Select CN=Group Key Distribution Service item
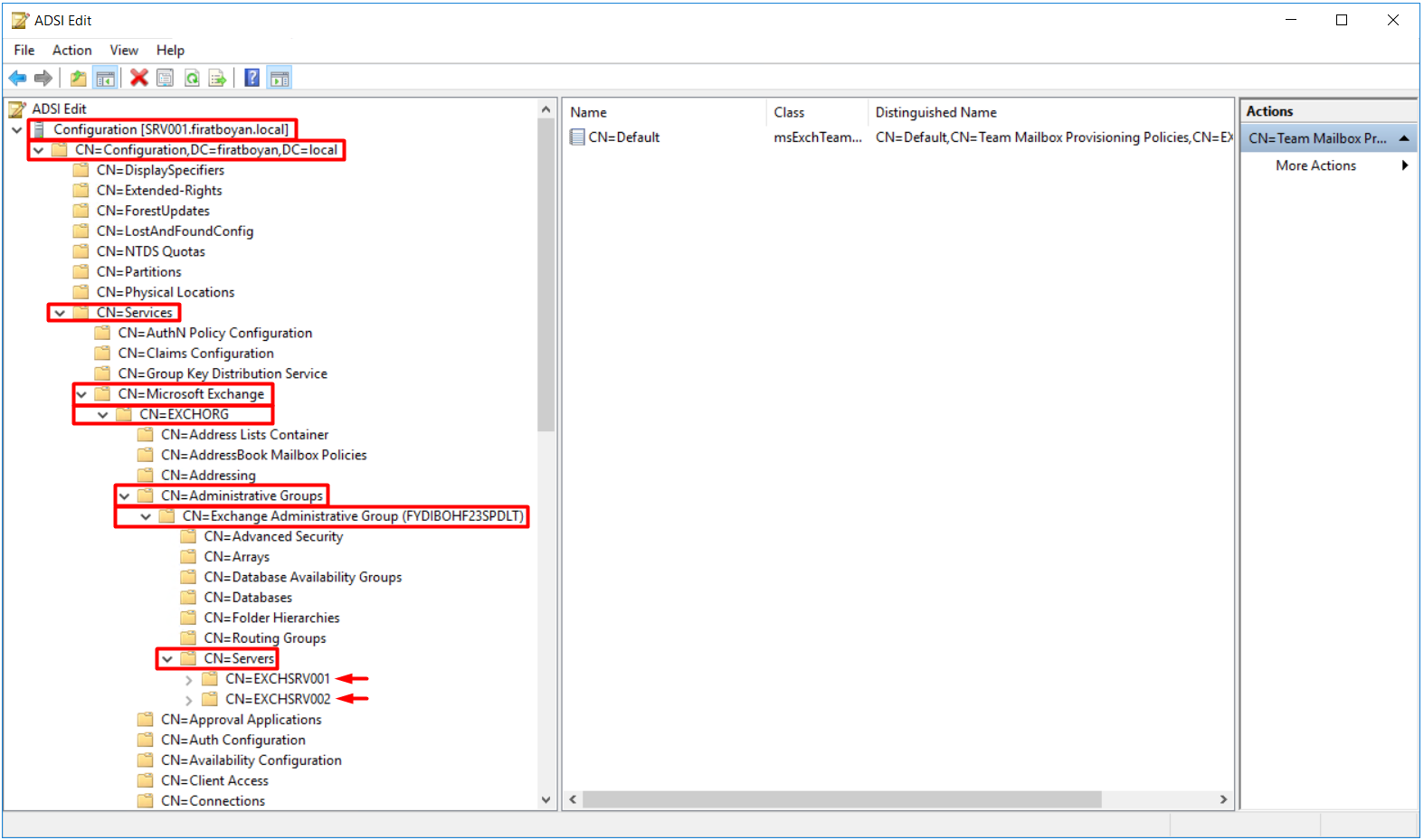The width and height of the screenshot is (1424, 840). pos(223,373)
